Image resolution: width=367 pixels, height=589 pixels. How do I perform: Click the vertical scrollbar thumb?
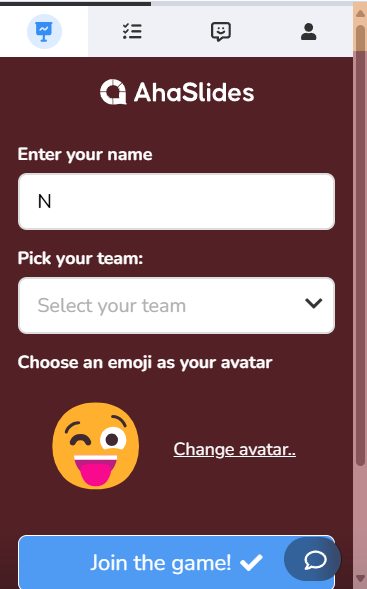point(360,244)
